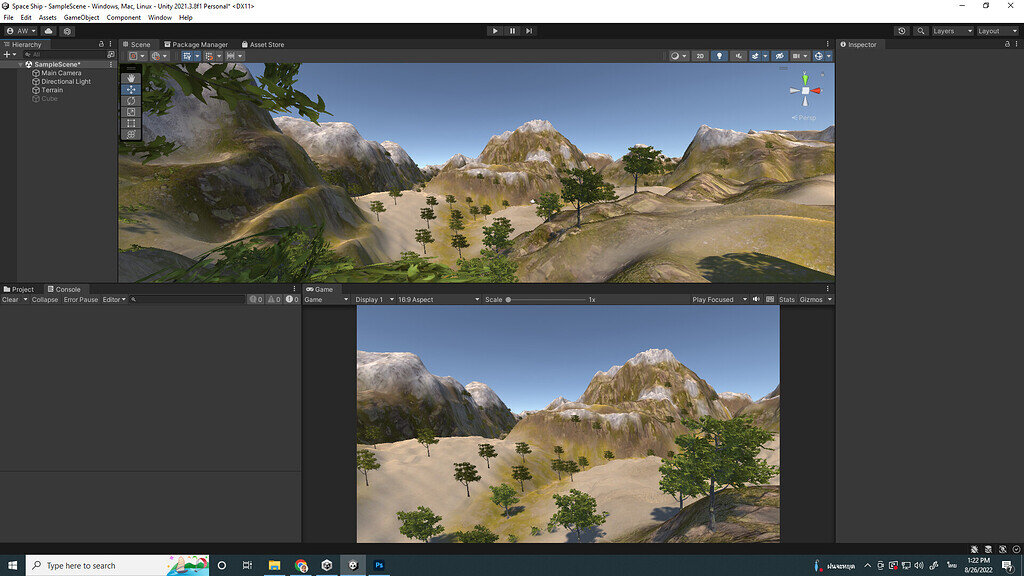The image size is (1024, 576).
Task: Select the Rect transform tool
Action: tap(131, 122)
